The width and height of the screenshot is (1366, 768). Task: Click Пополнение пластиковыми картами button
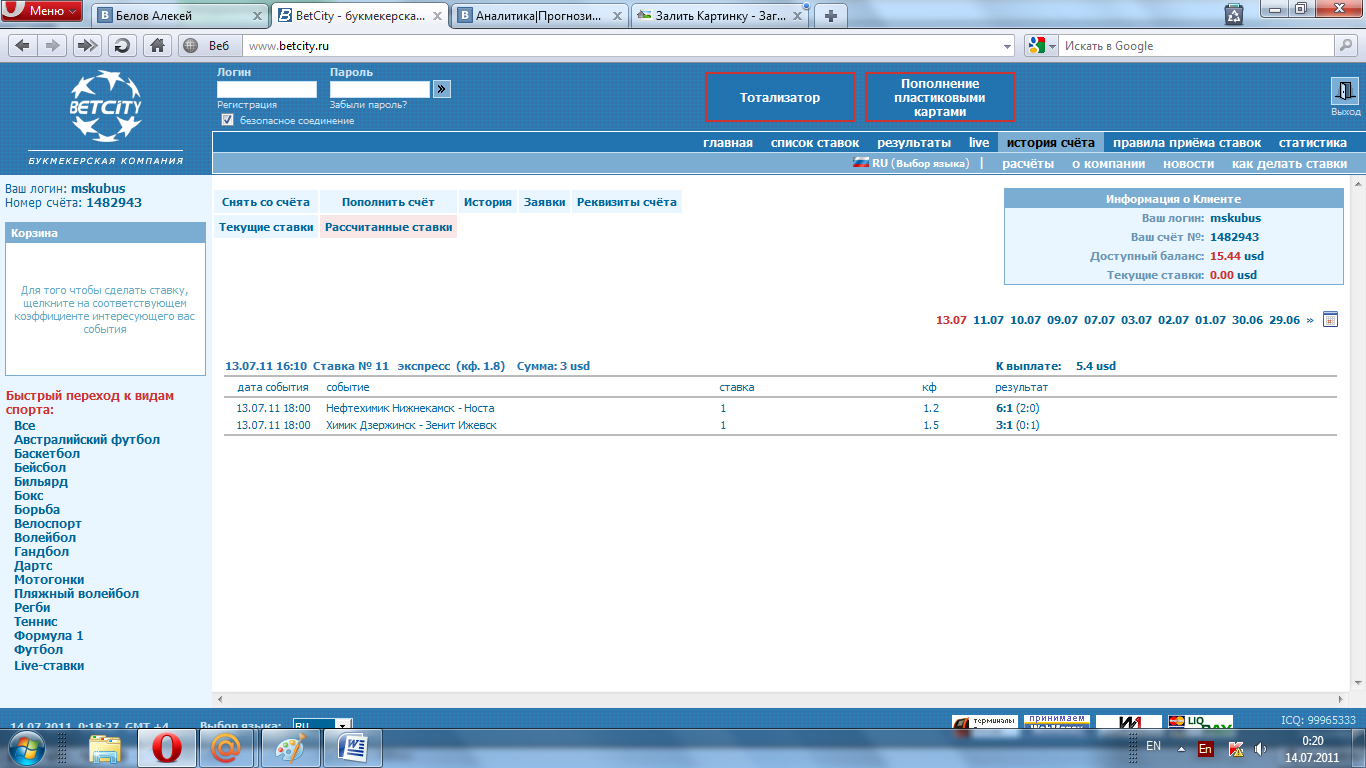[x=940, y=97]
